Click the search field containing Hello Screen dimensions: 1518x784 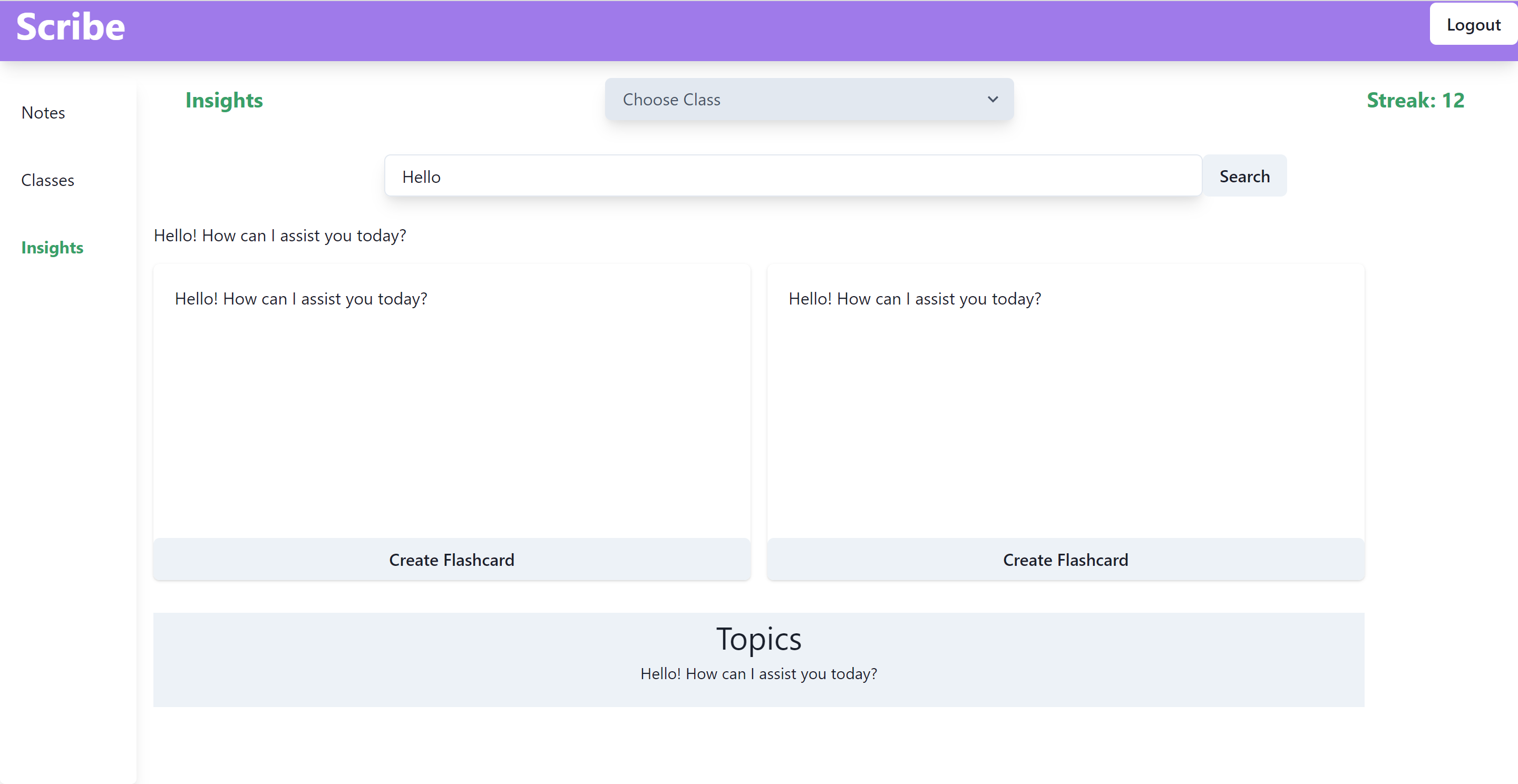pos(792,176)
